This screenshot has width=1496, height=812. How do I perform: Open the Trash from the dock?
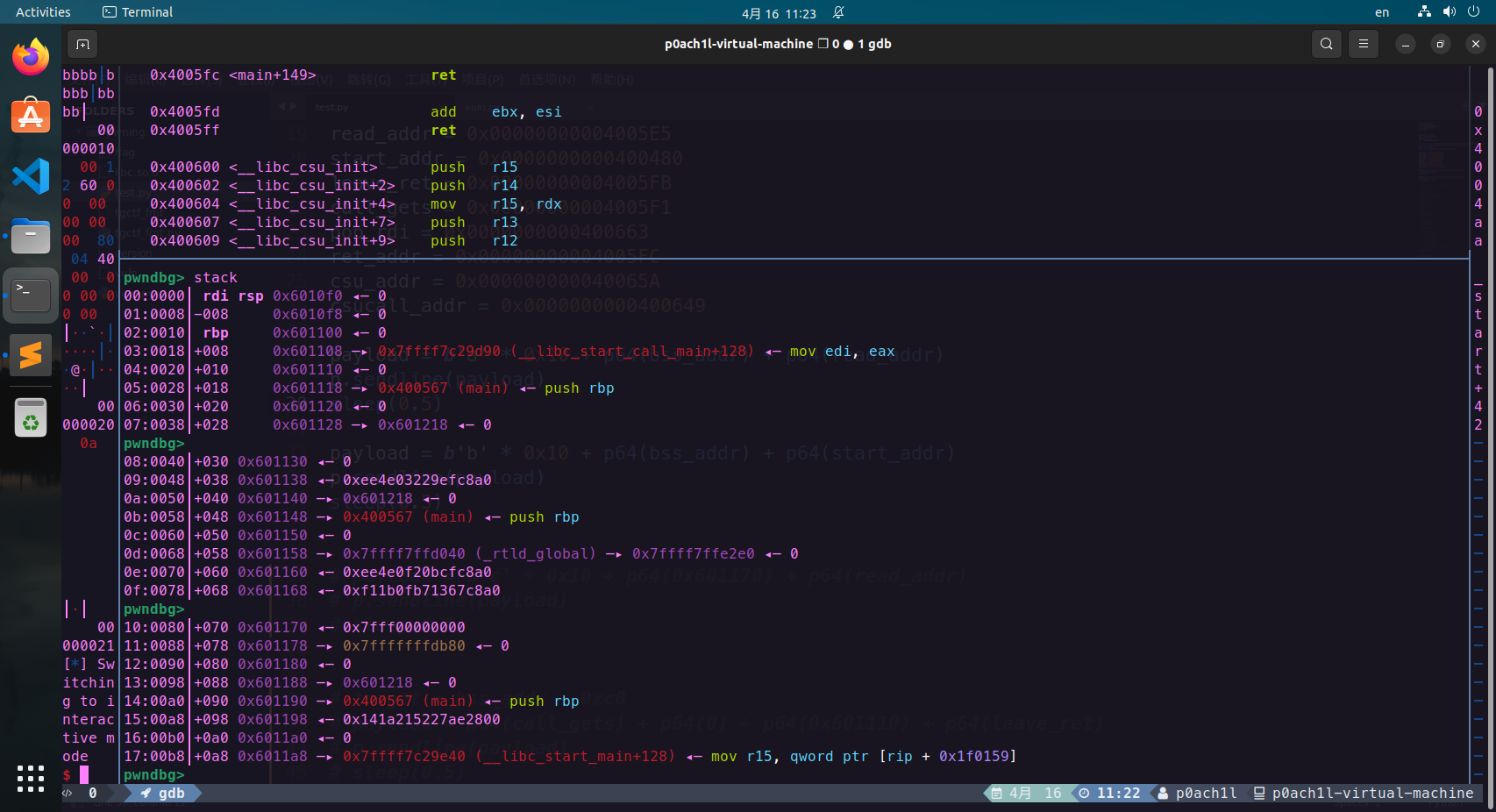pos(31,417)
